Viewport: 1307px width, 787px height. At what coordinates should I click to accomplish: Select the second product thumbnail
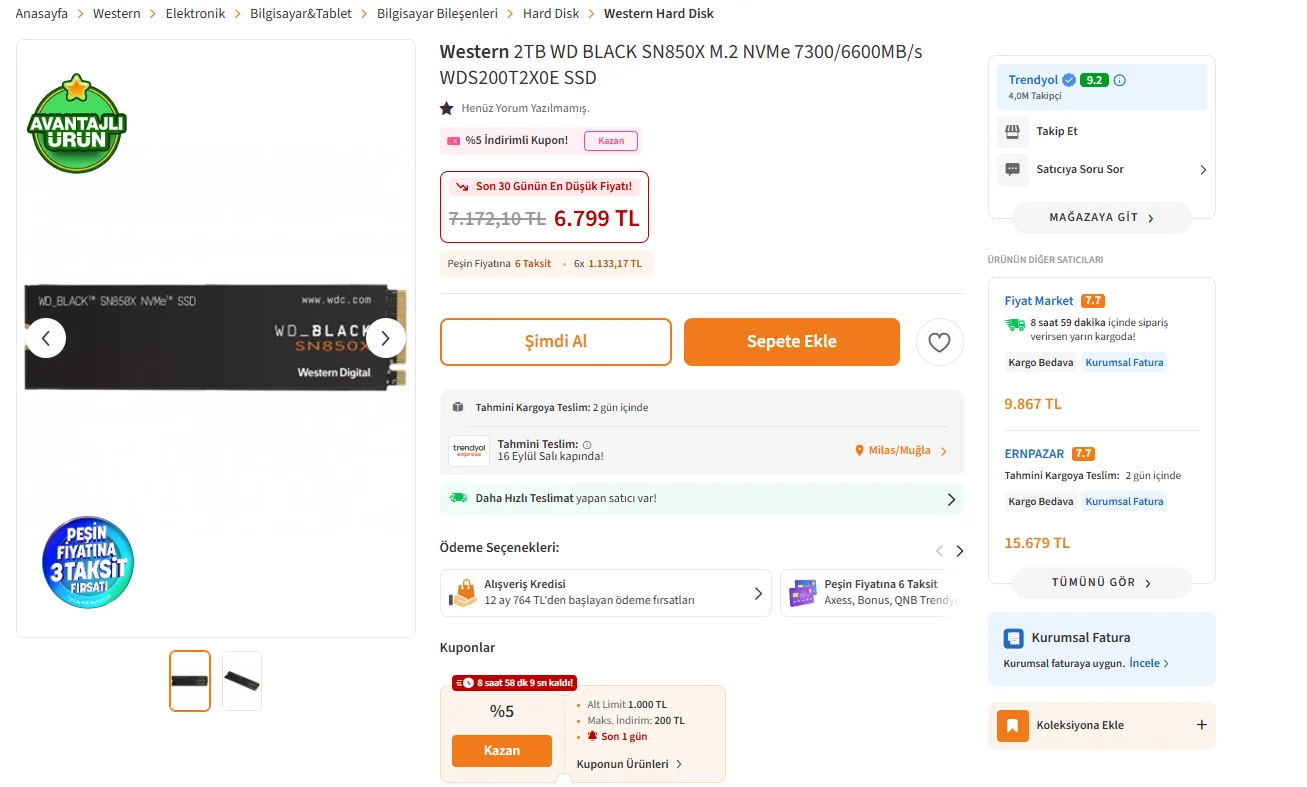coord(242,681)
